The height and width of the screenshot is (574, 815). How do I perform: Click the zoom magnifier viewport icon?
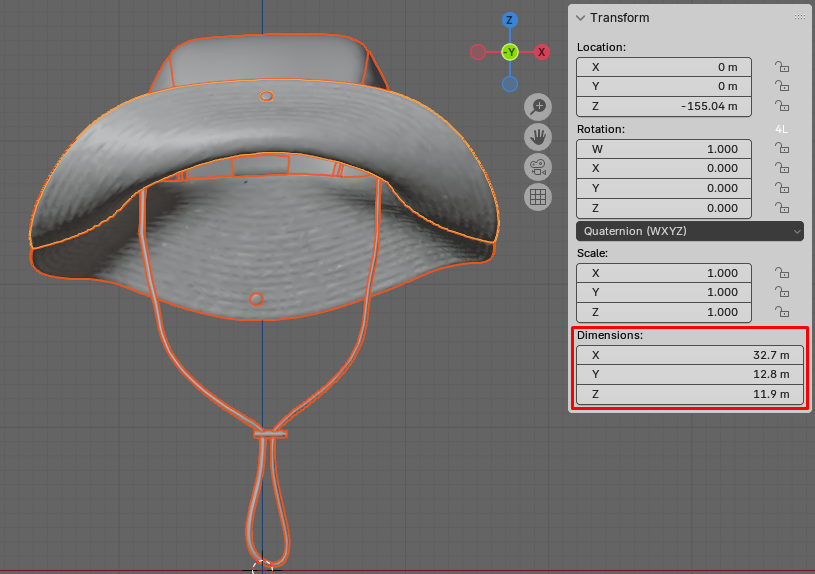click(x=538, y=107)
